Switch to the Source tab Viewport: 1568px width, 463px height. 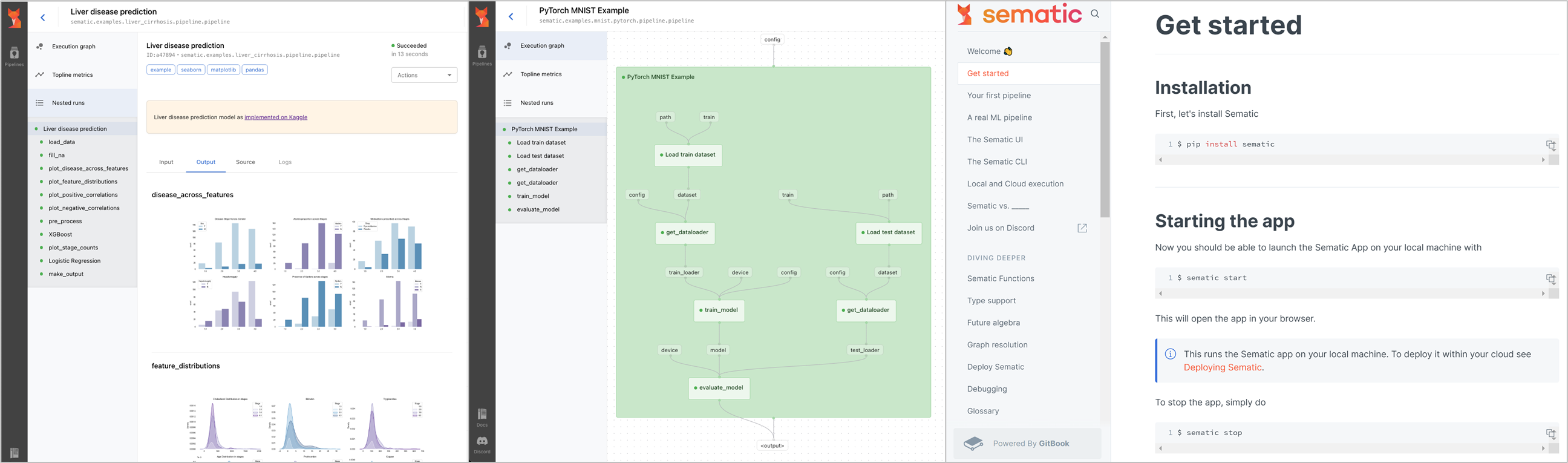pos(246,162)
